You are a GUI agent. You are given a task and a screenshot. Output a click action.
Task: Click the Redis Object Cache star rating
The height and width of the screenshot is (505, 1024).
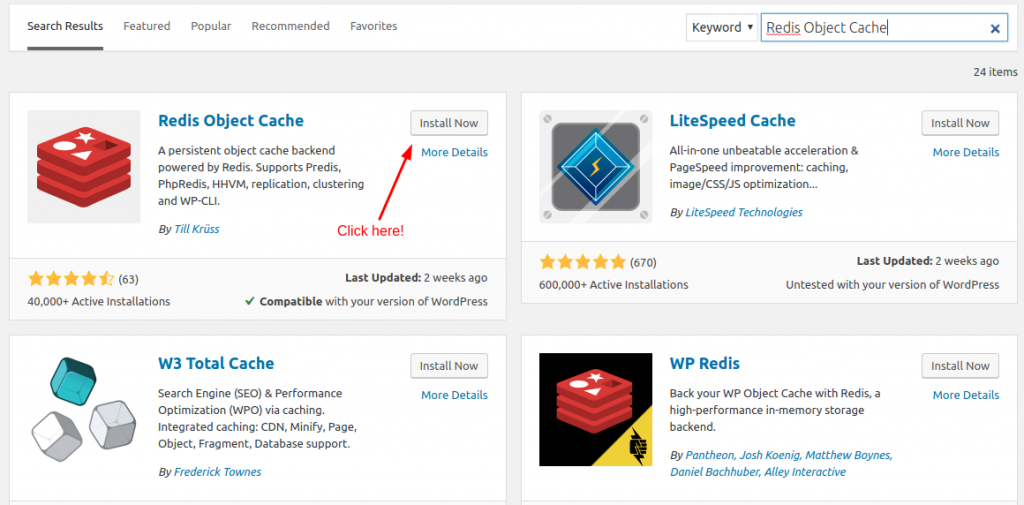coord(72,278)
